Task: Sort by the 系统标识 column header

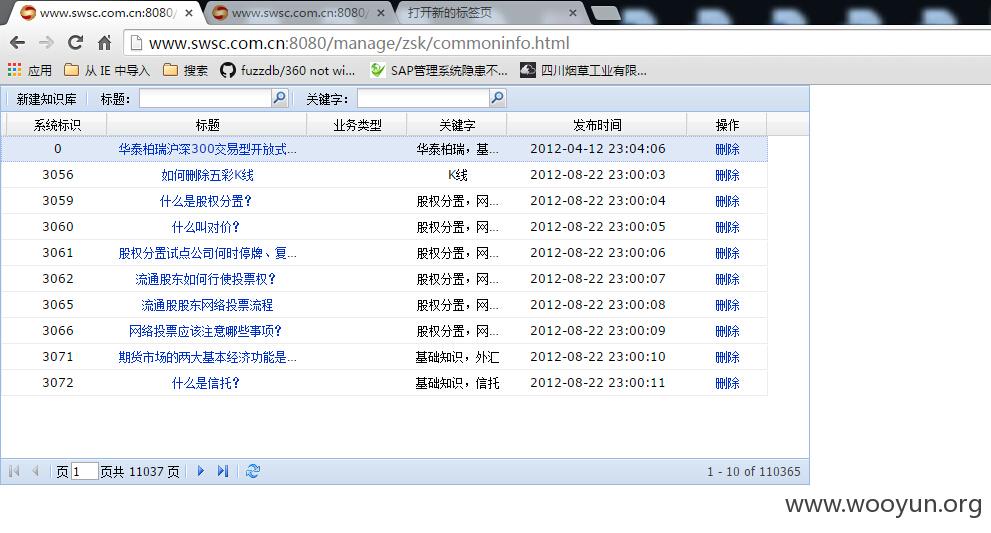Action: coord(57,125)
